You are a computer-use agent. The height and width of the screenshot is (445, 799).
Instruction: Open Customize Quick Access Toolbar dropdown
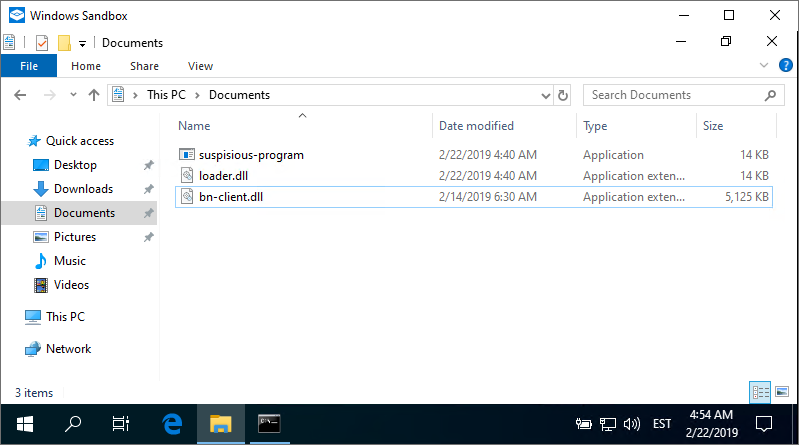pos(82,44)
